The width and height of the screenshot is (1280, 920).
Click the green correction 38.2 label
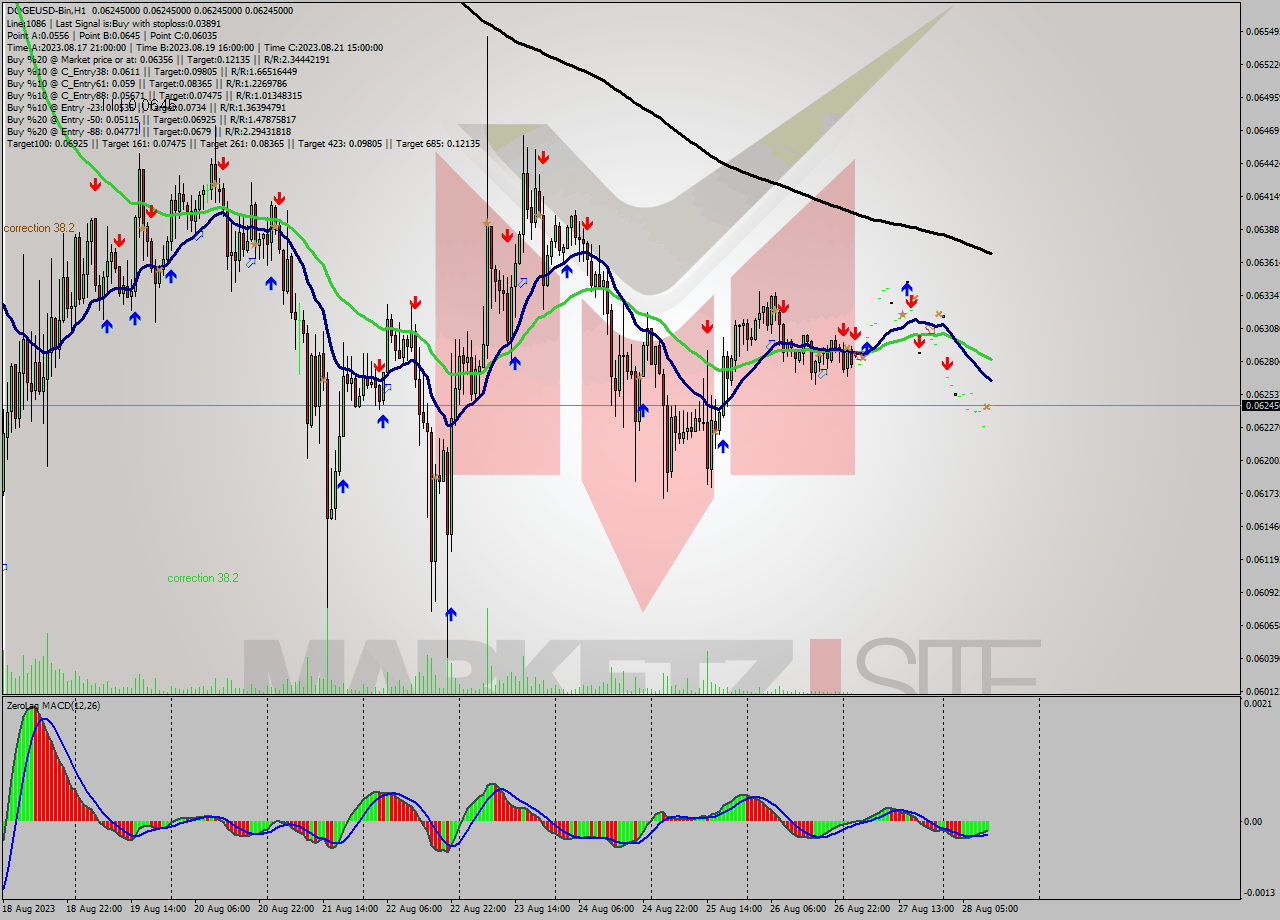click(203, 578)
